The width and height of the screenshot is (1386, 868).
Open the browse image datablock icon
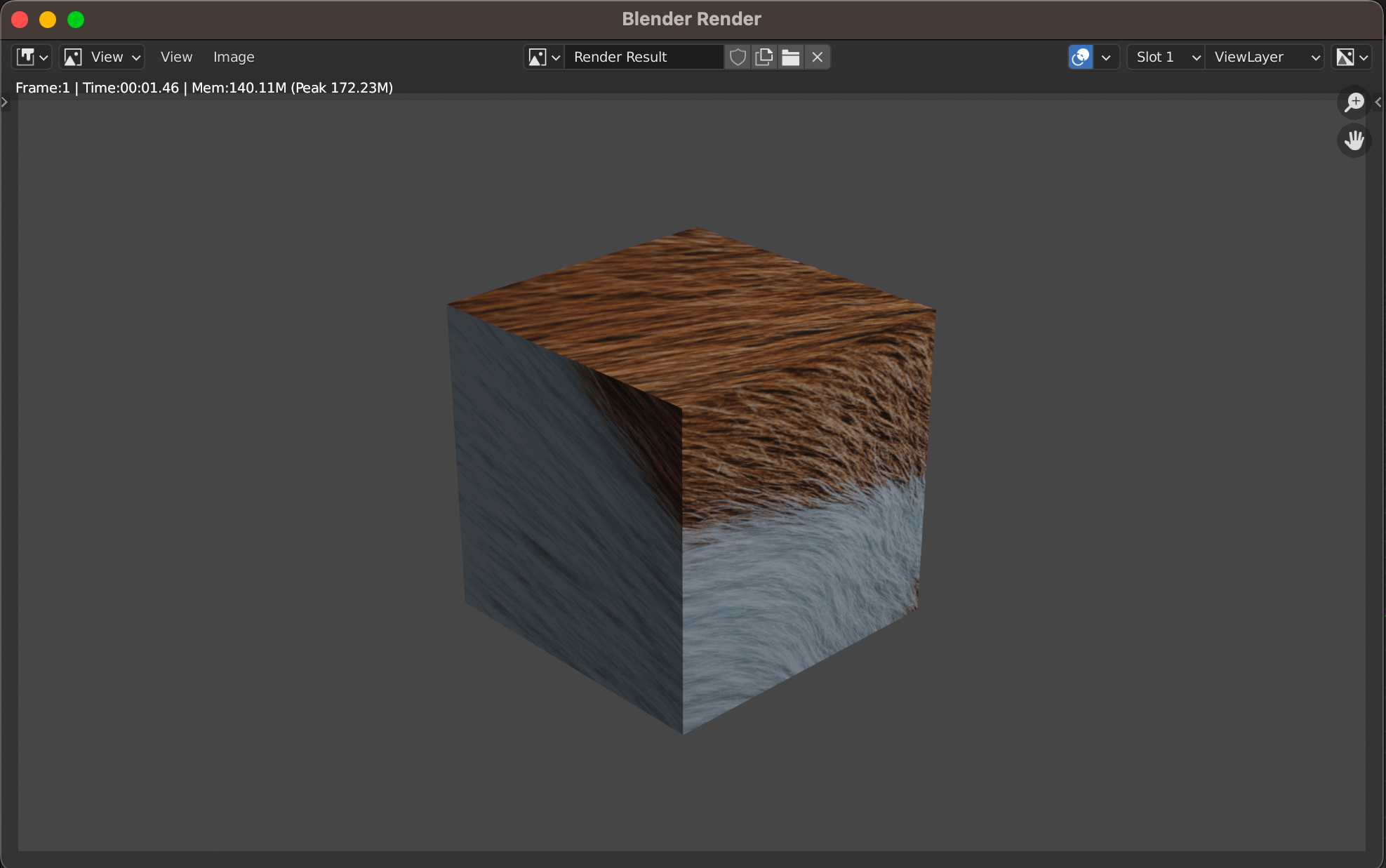tap(544, 57)
